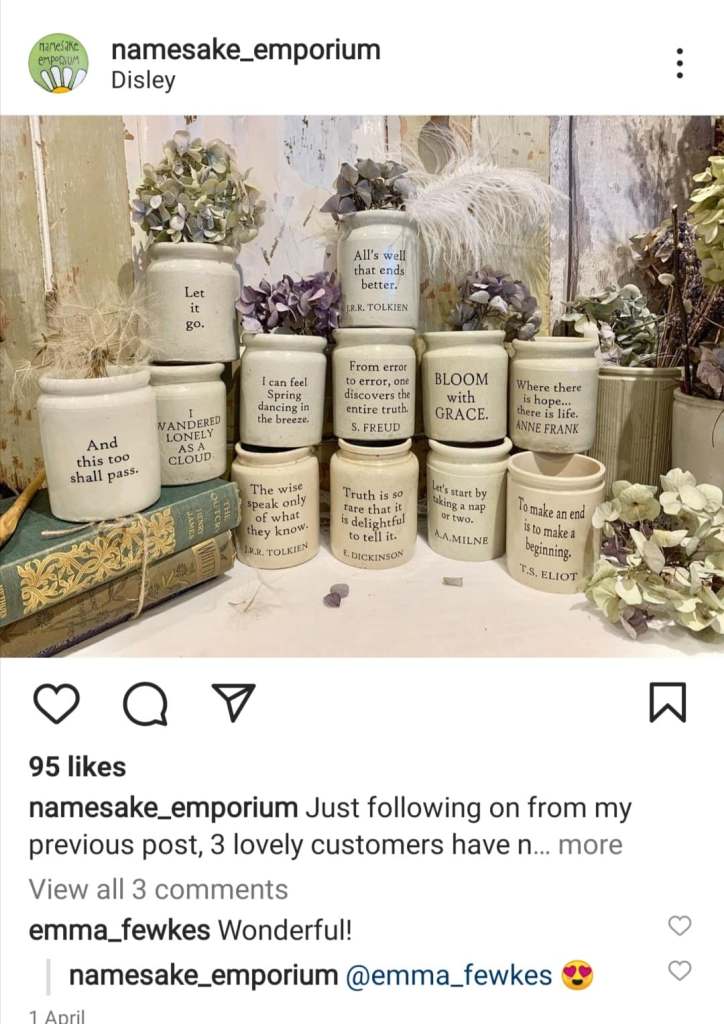The height and width of the screenshot is (1024, 724).
Task: Open emma_fewkes commenter profile
Action: coord(119,930)
